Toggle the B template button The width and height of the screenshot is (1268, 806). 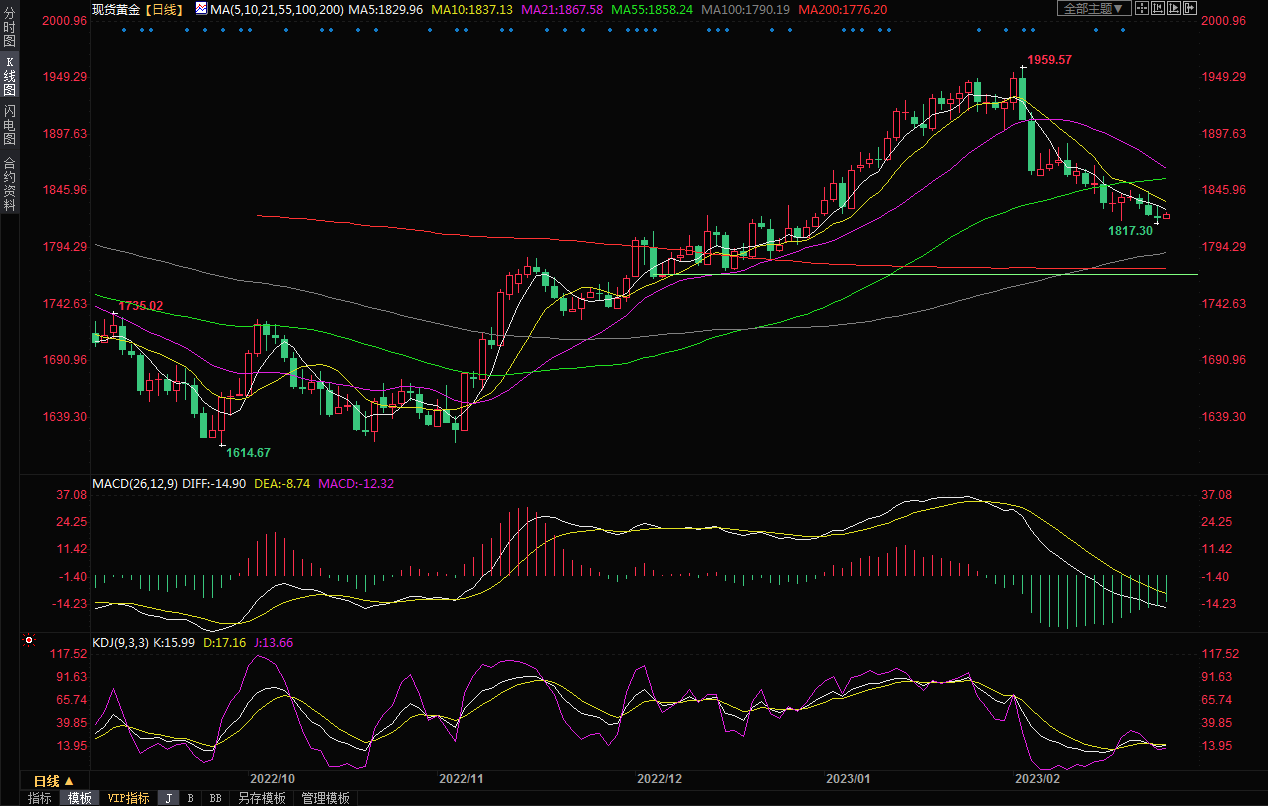(x=190, y=798)
